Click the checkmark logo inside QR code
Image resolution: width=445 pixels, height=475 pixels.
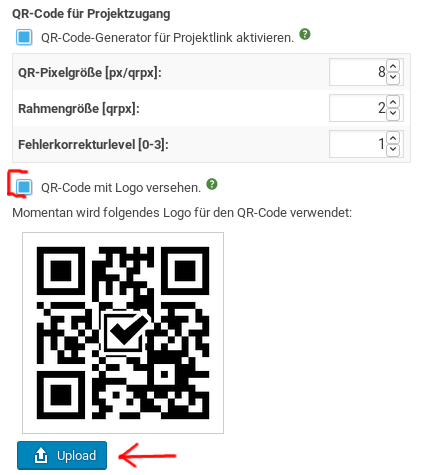click(x=126, y=331)
